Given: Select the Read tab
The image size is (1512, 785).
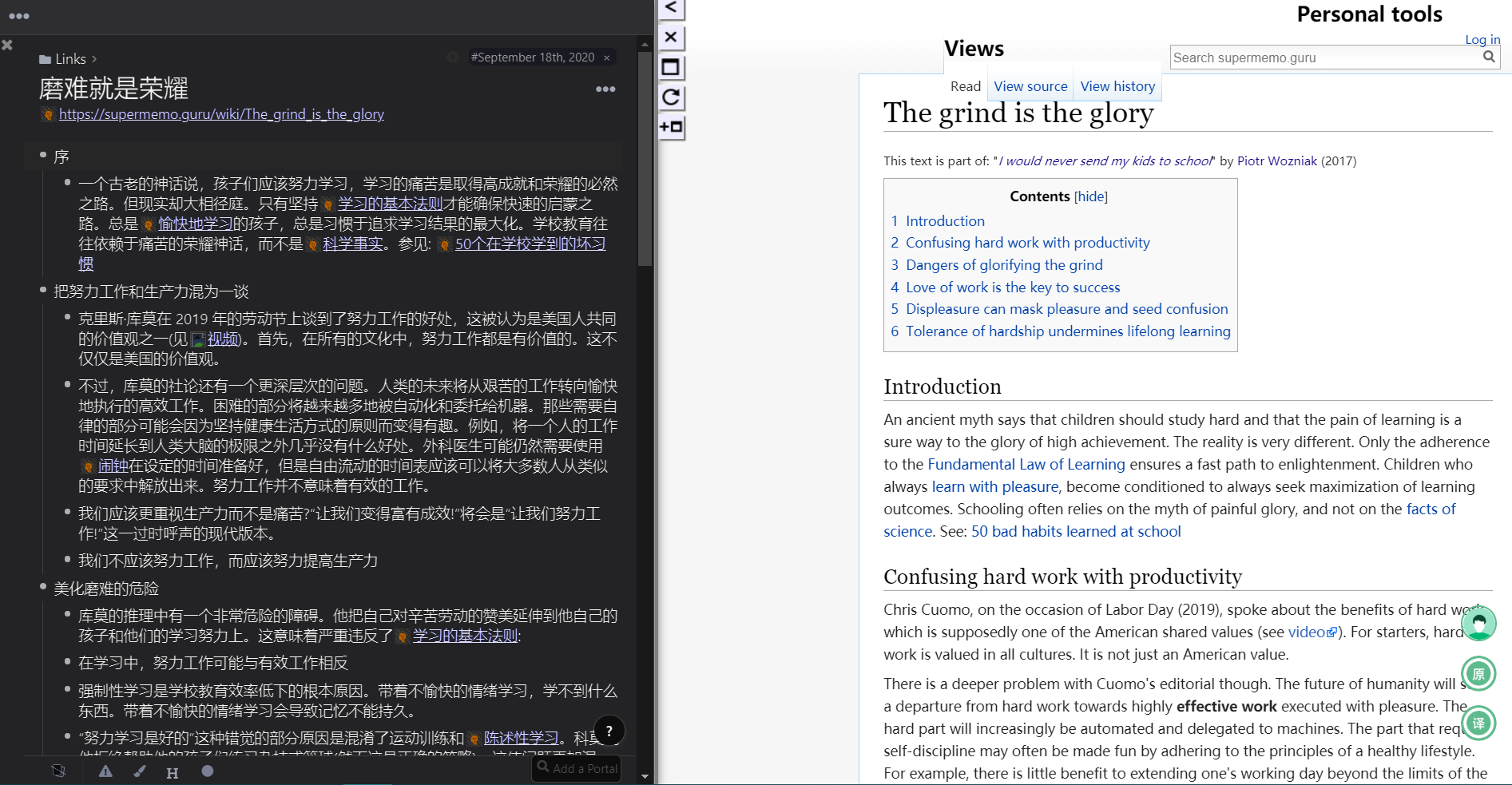Looking at the screenshot, I should point(966,86).
